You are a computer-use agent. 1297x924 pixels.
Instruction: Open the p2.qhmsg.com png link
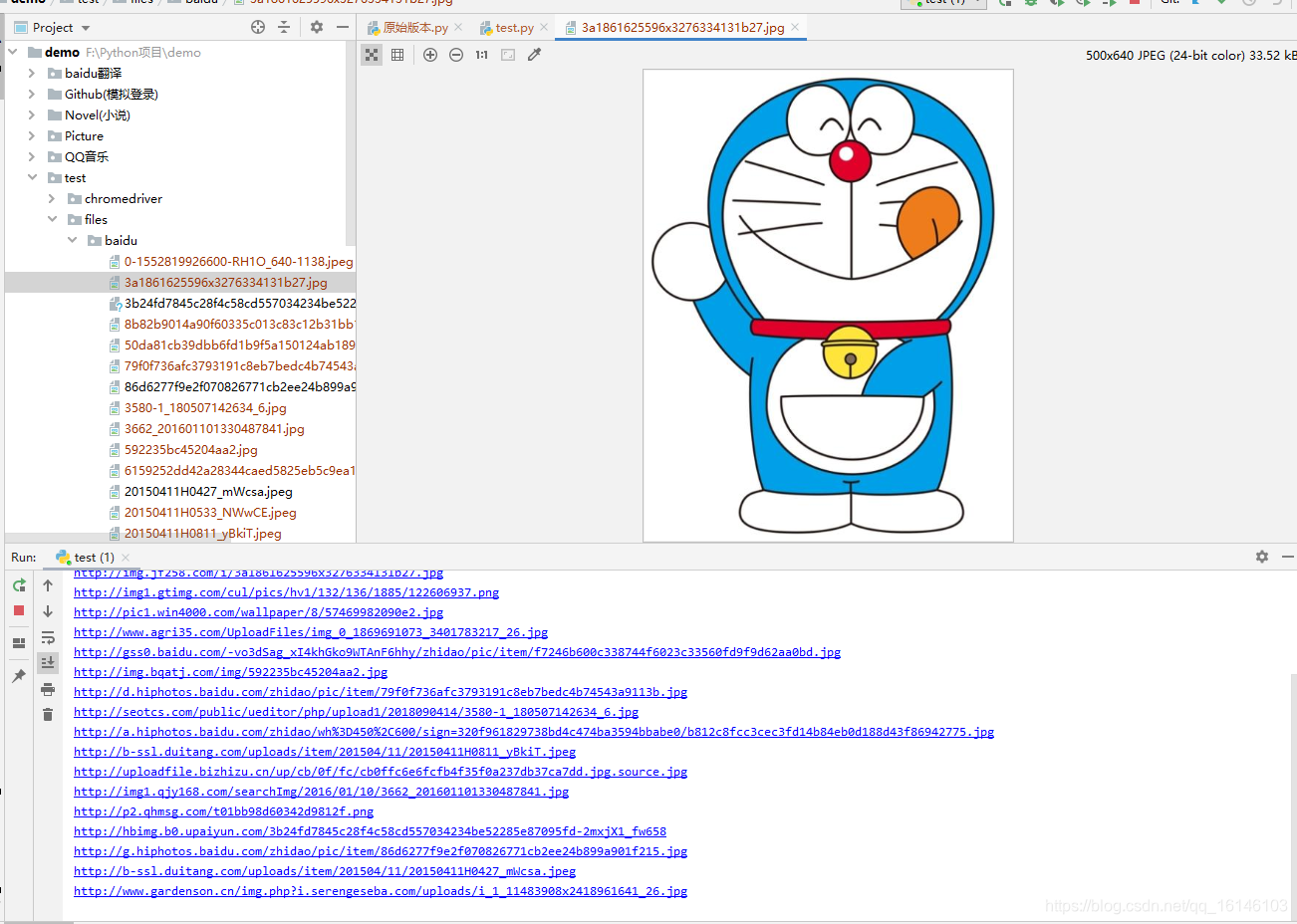(223, 811)
